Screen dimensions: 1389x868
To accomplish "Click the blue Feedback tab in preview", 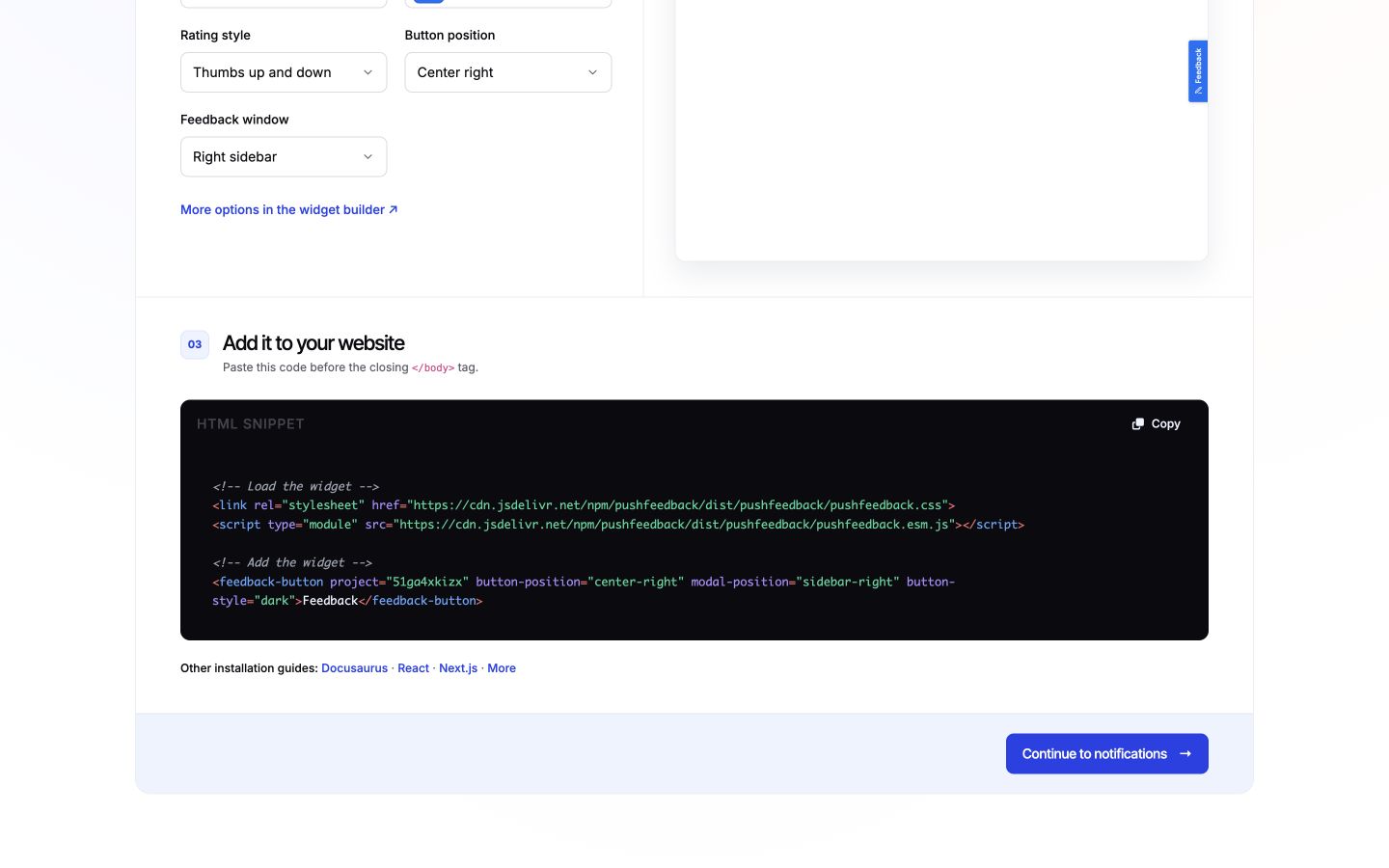I will (1198, 71).
